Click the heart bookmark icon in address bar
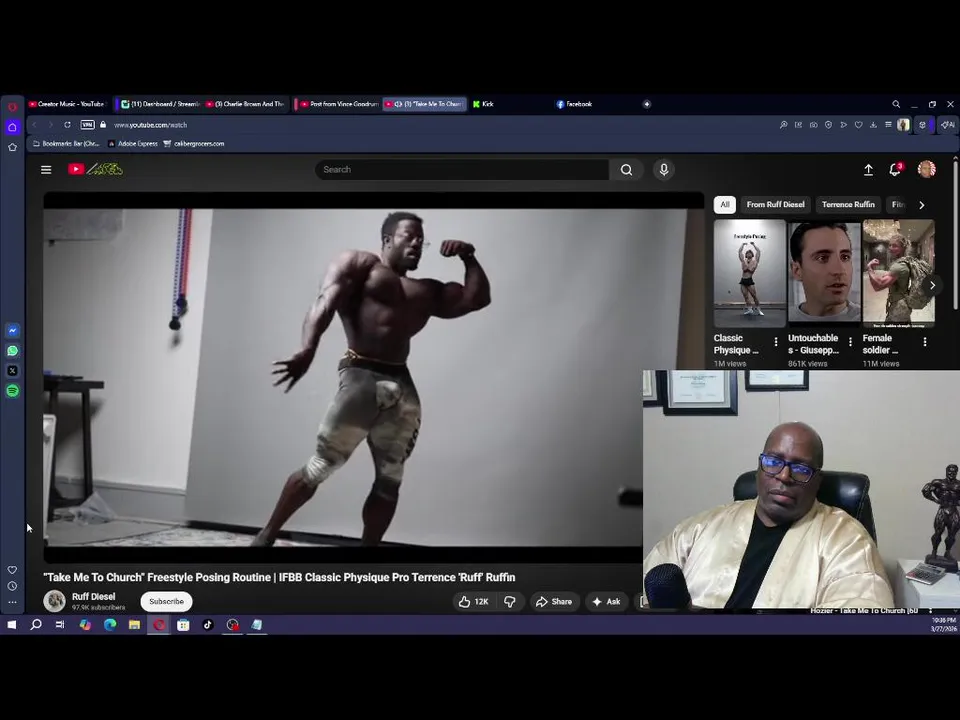This screenshot has height=720, width=960. click(x=858, y=125)
